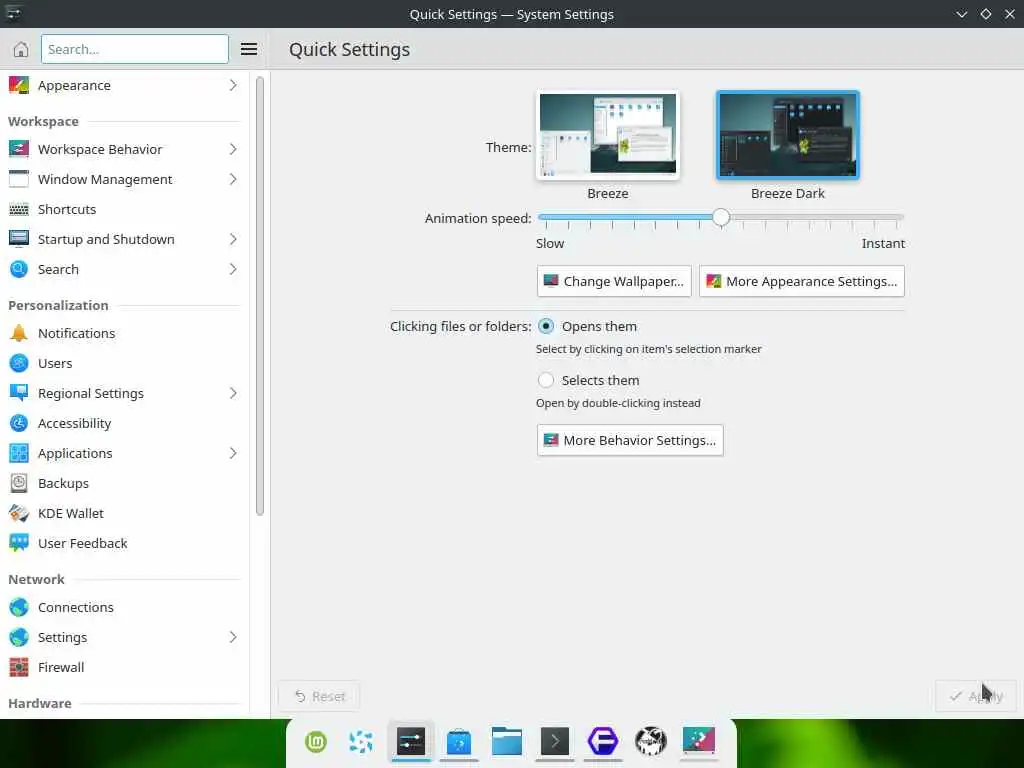
Task: Select the Selects them radio button
Action: [x=546, y=380]
